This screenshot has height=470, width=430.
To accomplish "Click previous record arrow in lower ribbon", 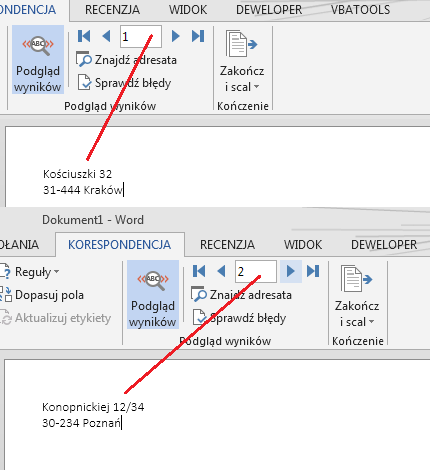I will (x=221, y=271).
